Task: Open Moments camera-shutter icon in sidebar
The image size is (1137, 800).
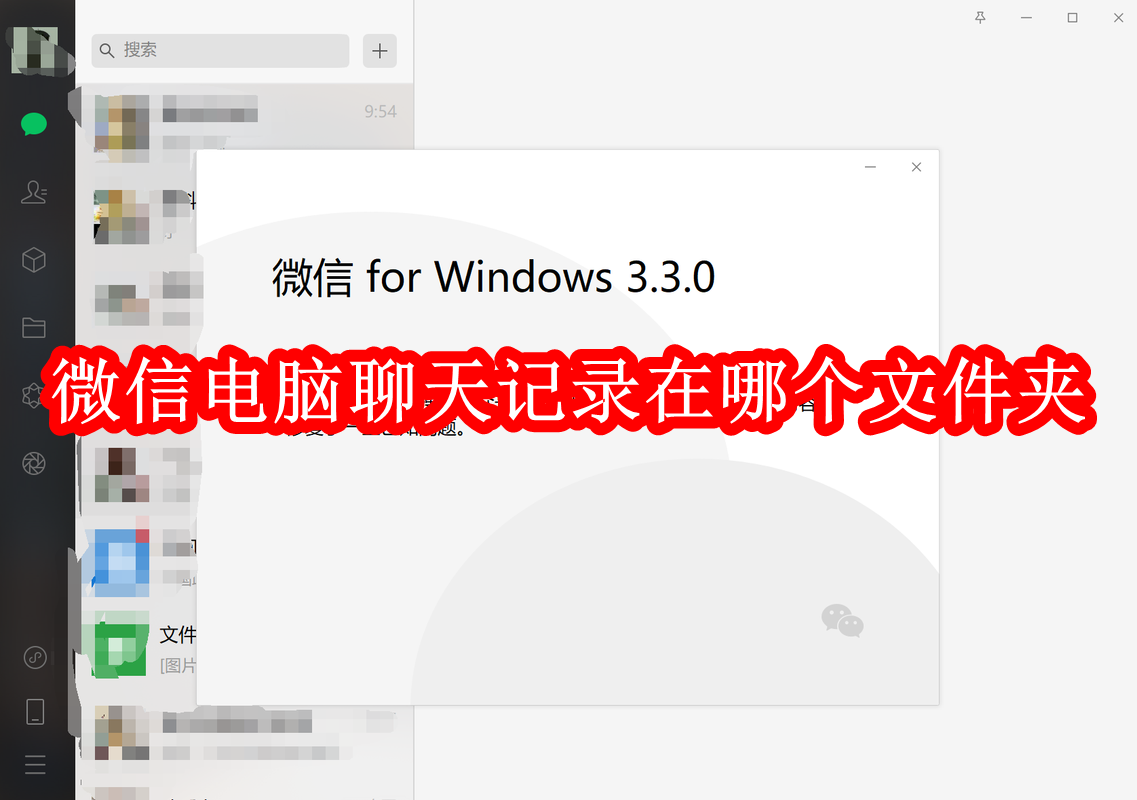Action: pos(34,463)
